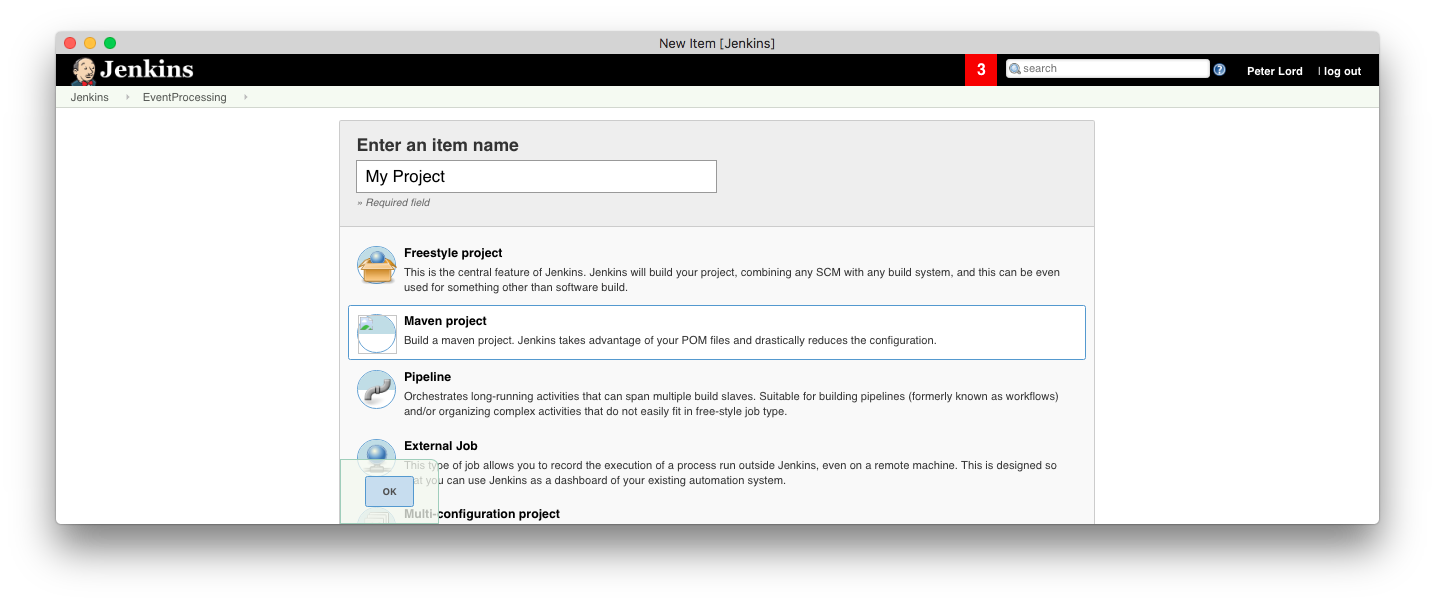Select the Freestyle project icon
The image size is (1435, 604).
click(x=377, y=266)
